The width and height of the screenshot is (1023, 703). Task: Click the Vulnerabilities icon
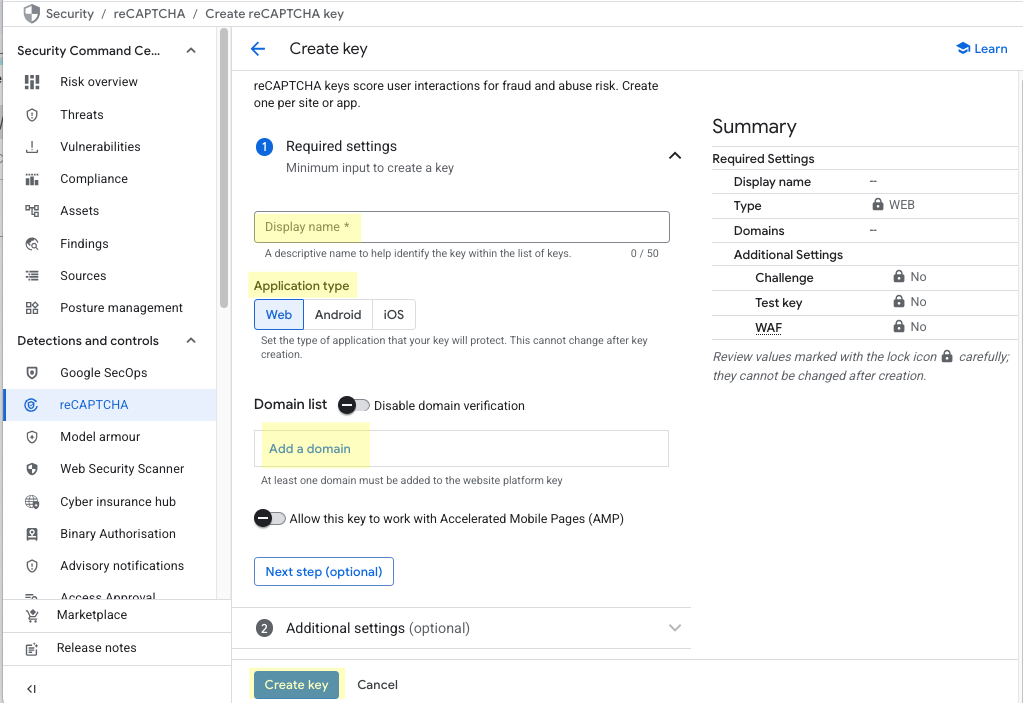coord(32,147)
